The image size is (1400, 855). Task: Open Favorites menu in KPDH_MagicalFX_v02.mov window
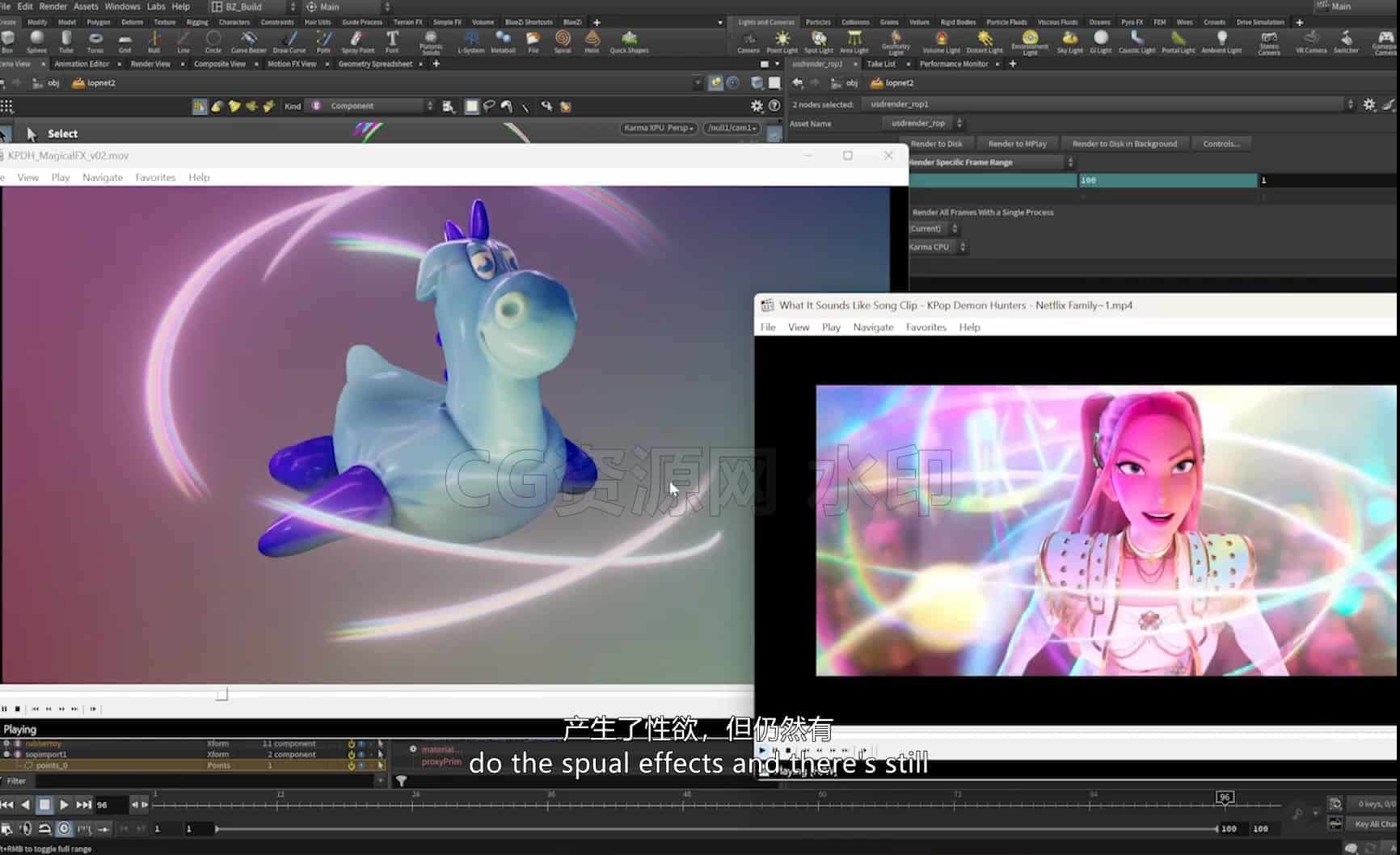coord(155,177)
